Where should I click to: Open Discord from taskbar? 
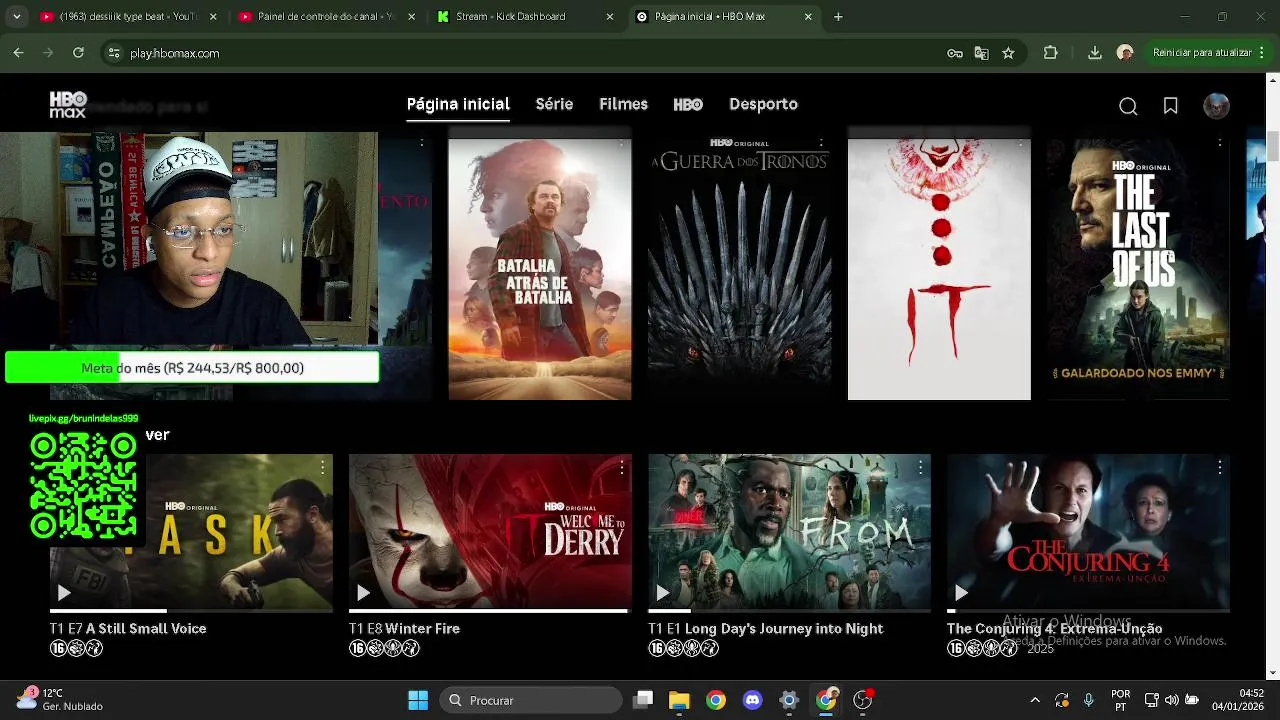752,700
